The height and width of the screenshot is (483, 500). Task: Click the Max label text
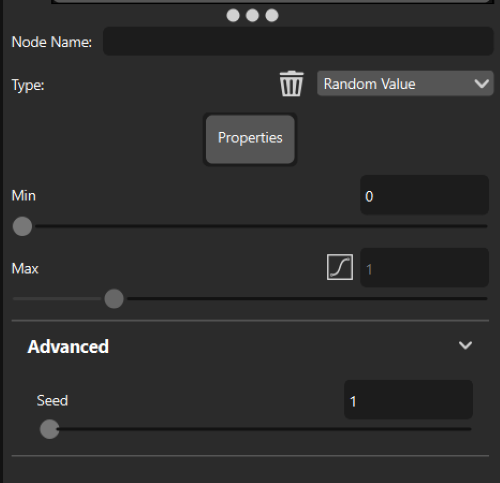(x=25, y=268)
